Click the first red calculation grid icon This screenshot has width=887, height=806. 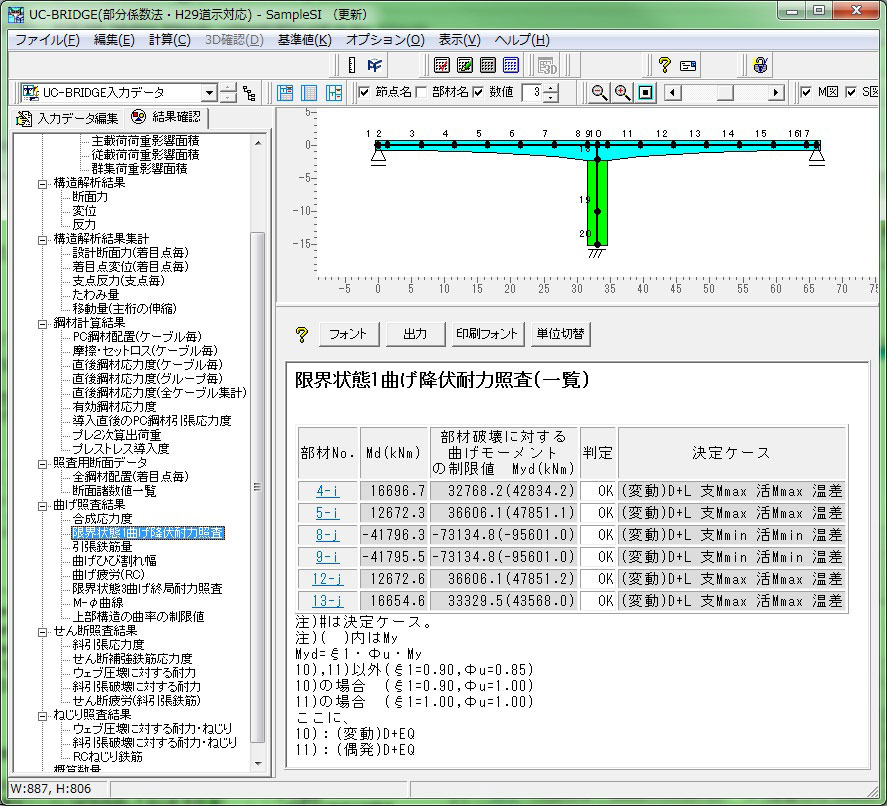pos(442,65)
